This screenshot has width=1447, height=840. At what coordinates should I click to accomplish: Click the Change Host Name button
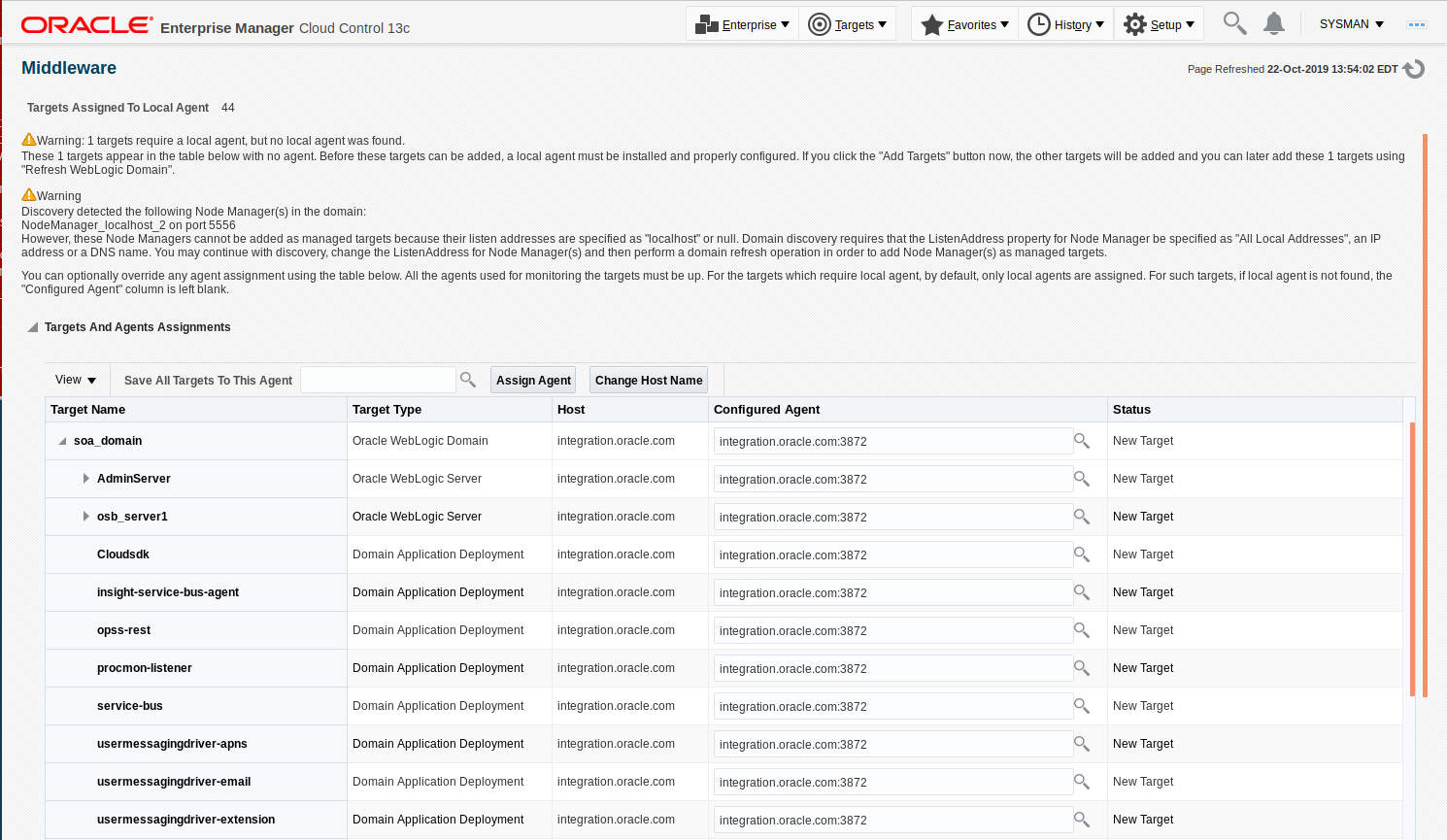point(649,380)
